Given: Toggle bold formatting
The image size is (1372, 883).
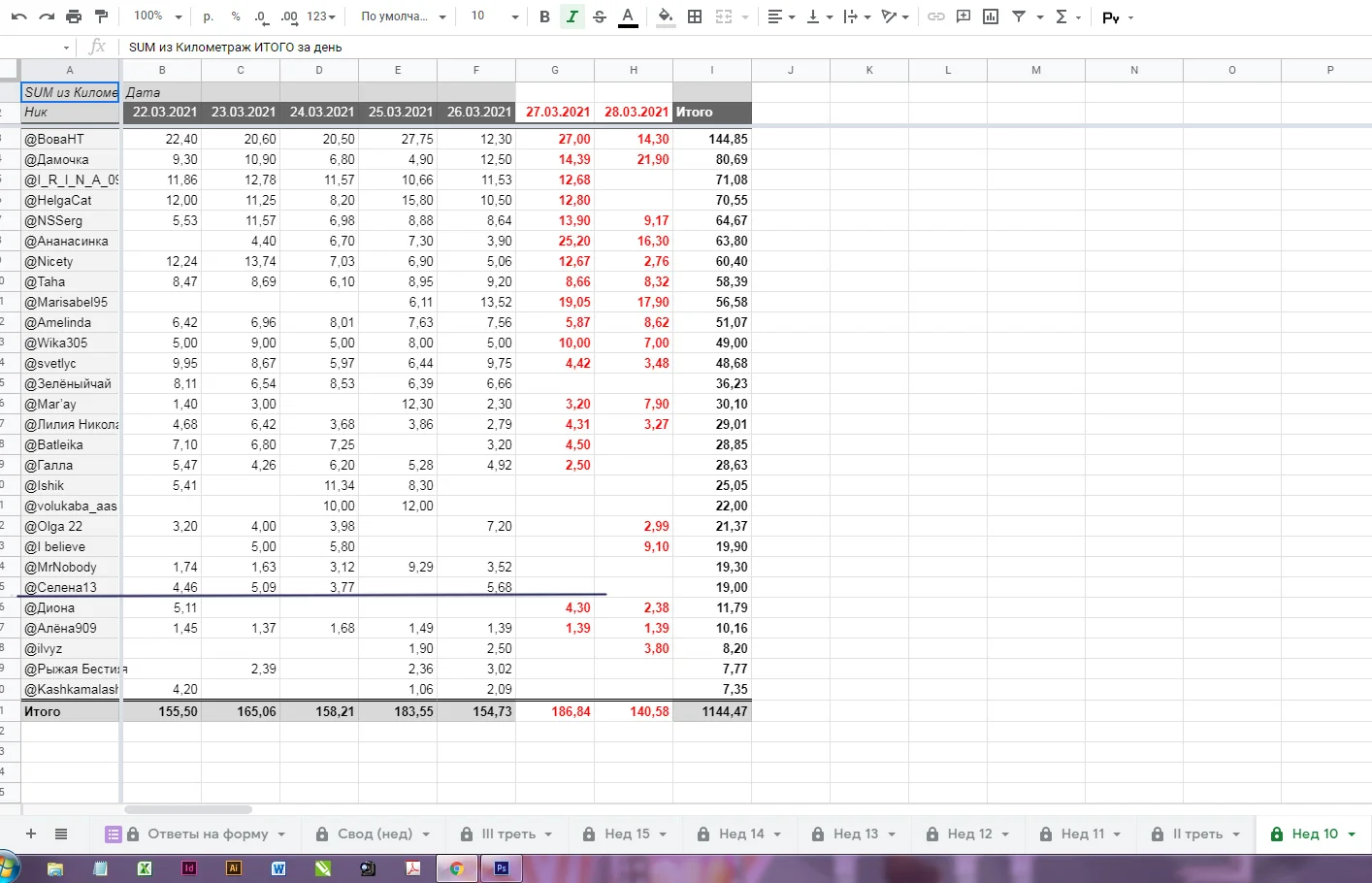Looking at the screenshot, I should coord(544,16).
